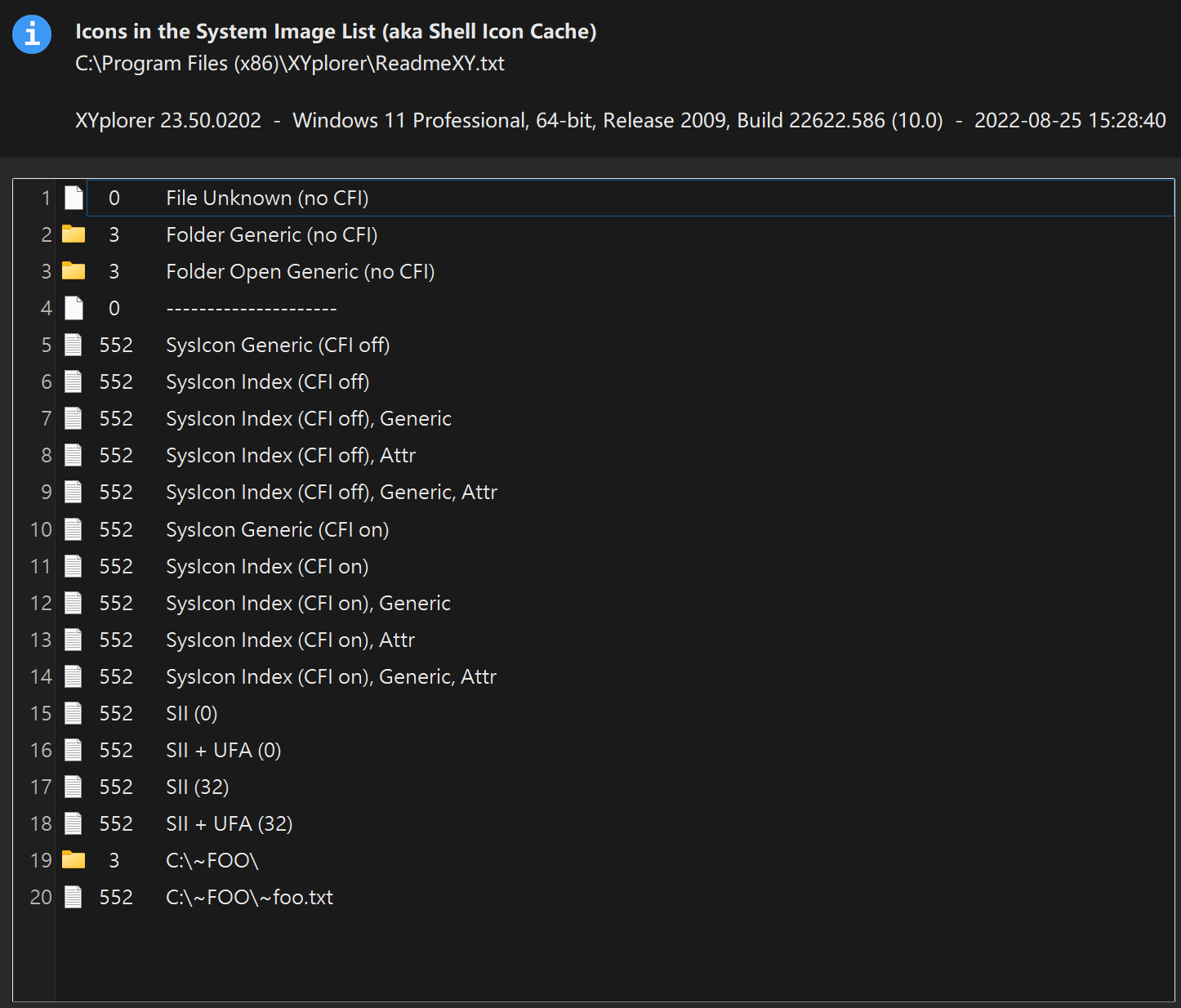Click the blank file icon on row 4
The width and height of the screenshot is (1181, 1008).
tap(74, 308)
